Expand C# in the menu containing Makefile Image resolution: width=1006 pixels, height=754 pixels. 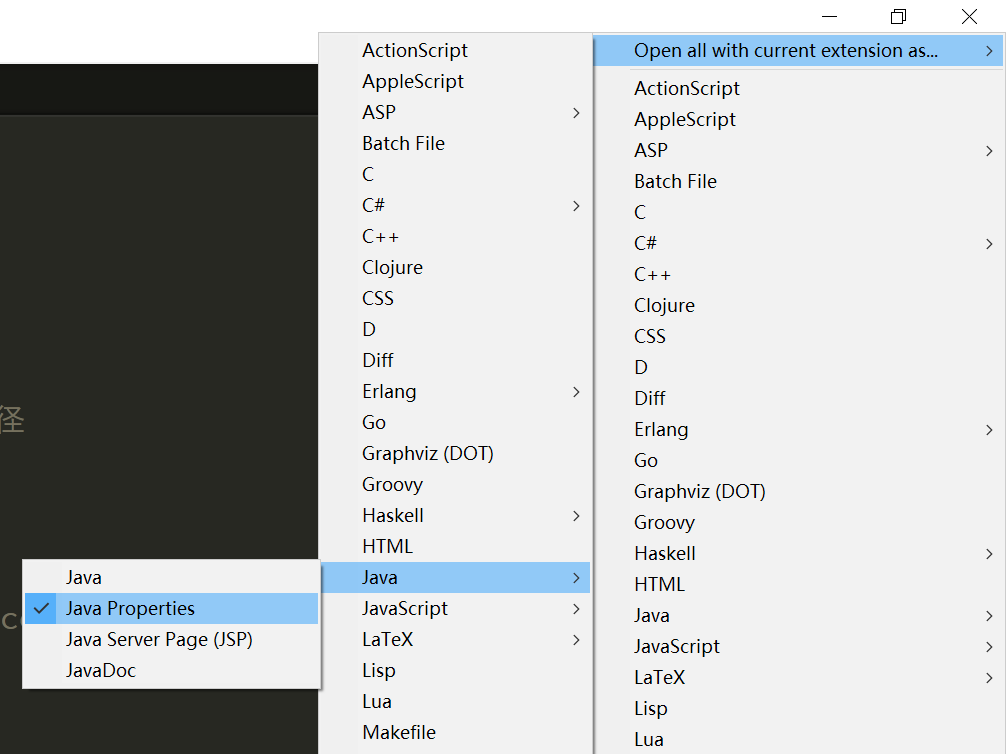(x=455, y=205)
